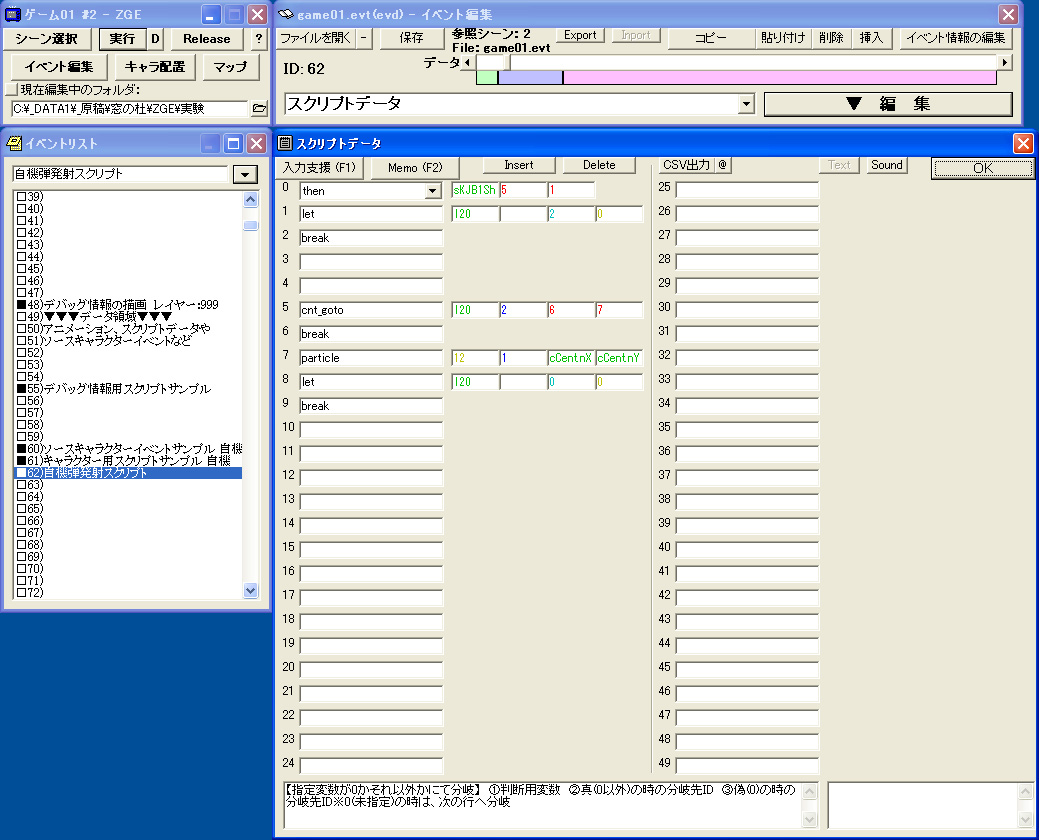This screenshot has height=840, width=1039.
Task: Click row 7 particle command field
Action: click(x=370, y=358)
